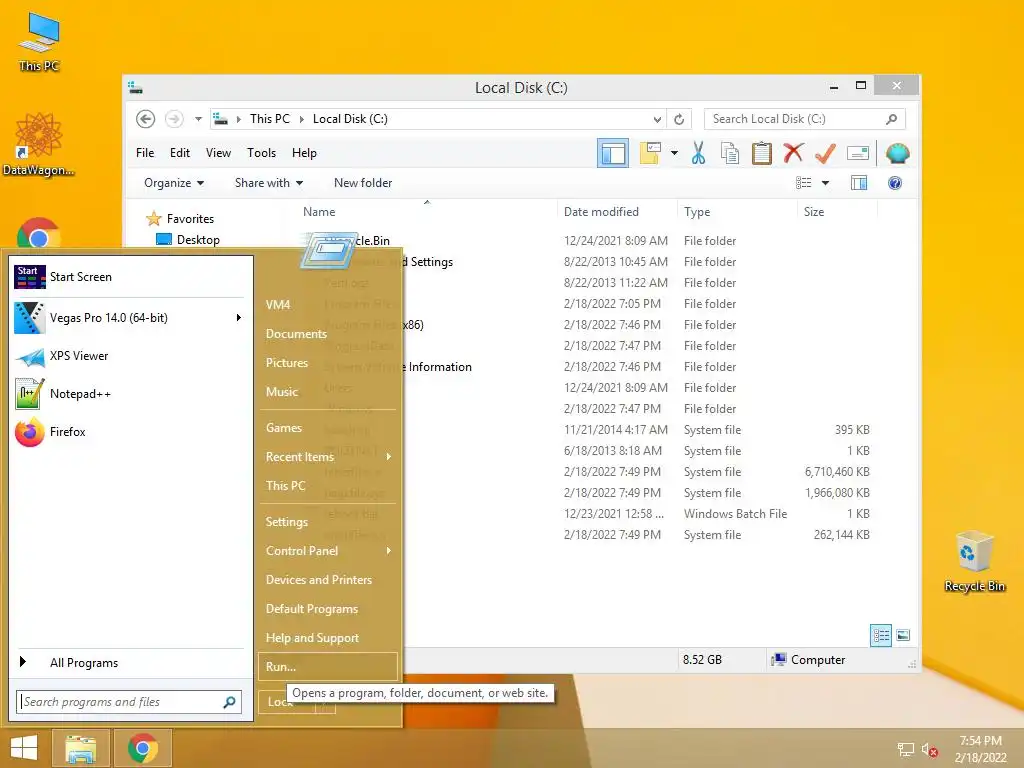This screenshot has height=768, width=1024.
Task: Open the Share with dropdown
Action: 268,183
